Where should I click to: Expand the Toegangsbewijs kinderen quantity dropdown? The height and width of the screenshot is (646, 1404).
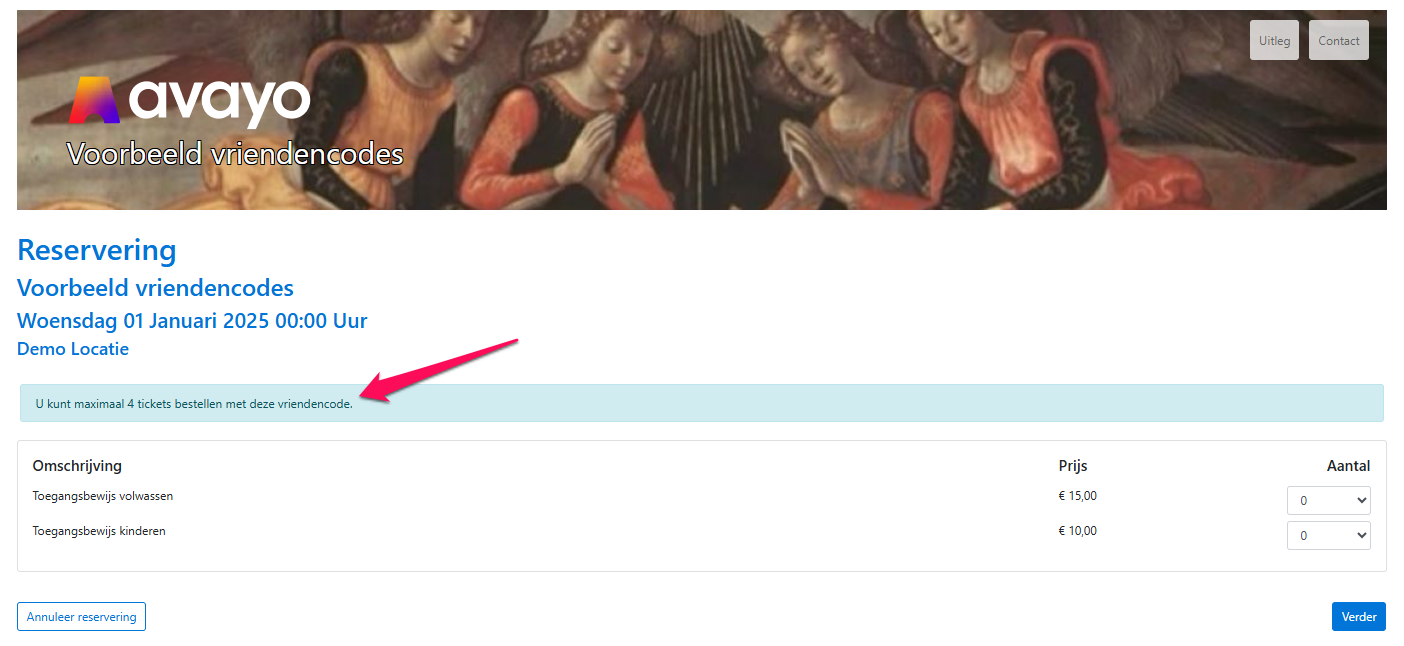point(1329,536)
